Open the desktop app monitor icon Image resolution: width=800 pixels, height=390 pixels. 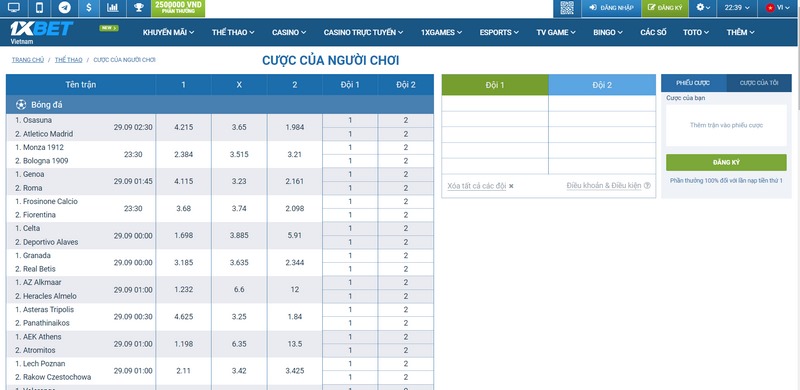point(14,8)
